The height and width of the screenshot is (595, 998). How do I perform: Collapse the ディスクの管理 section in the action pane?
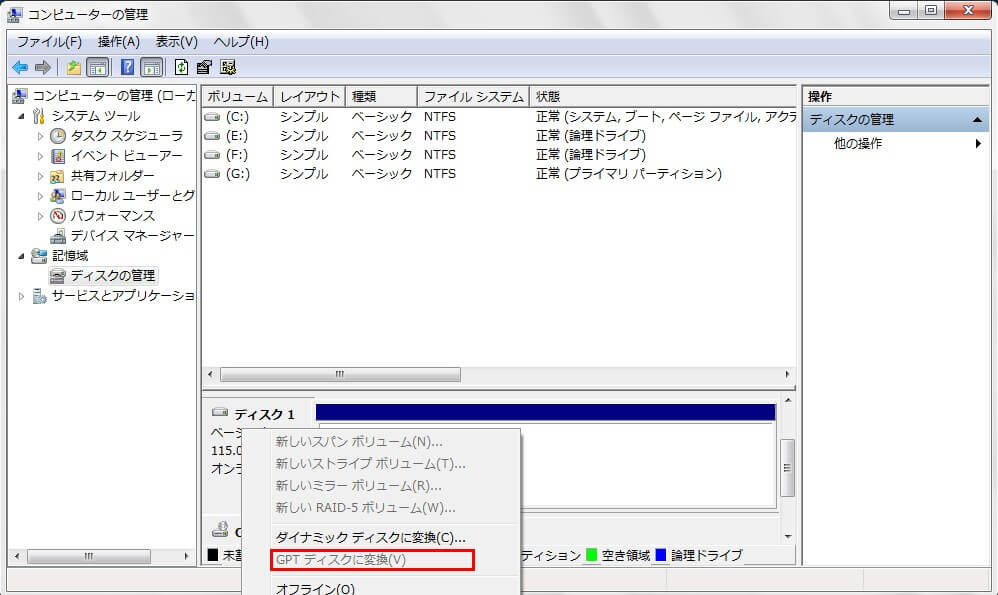coord(979,120)
